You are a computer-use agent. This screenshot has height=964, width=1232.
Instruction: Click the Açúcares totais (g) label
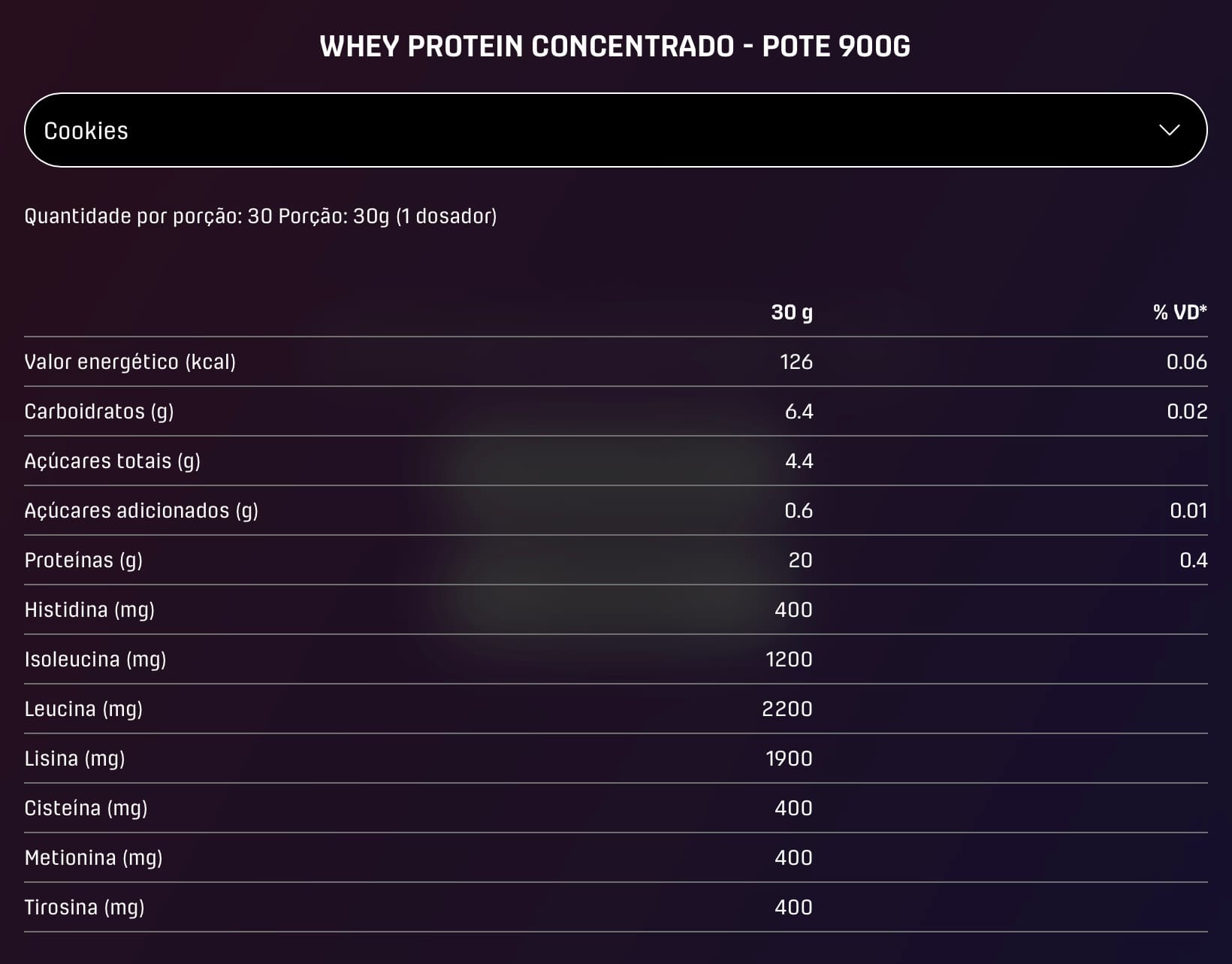112,461
